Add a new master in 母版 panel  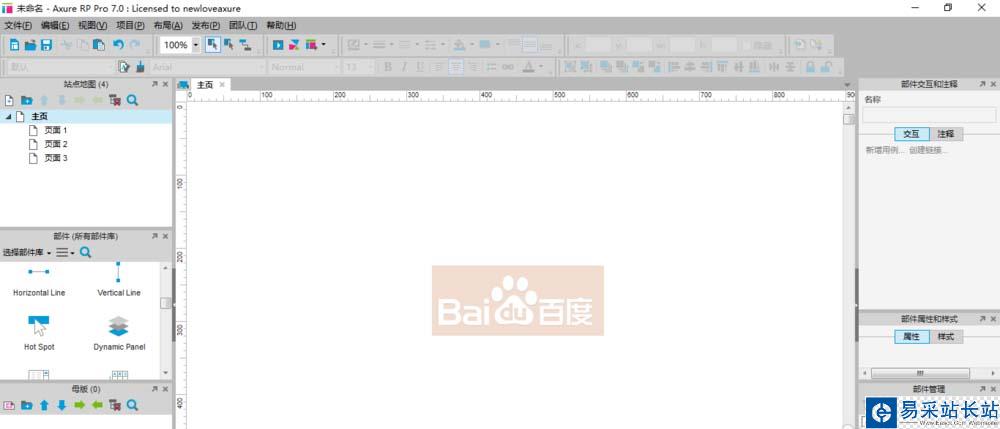[9, 405]
